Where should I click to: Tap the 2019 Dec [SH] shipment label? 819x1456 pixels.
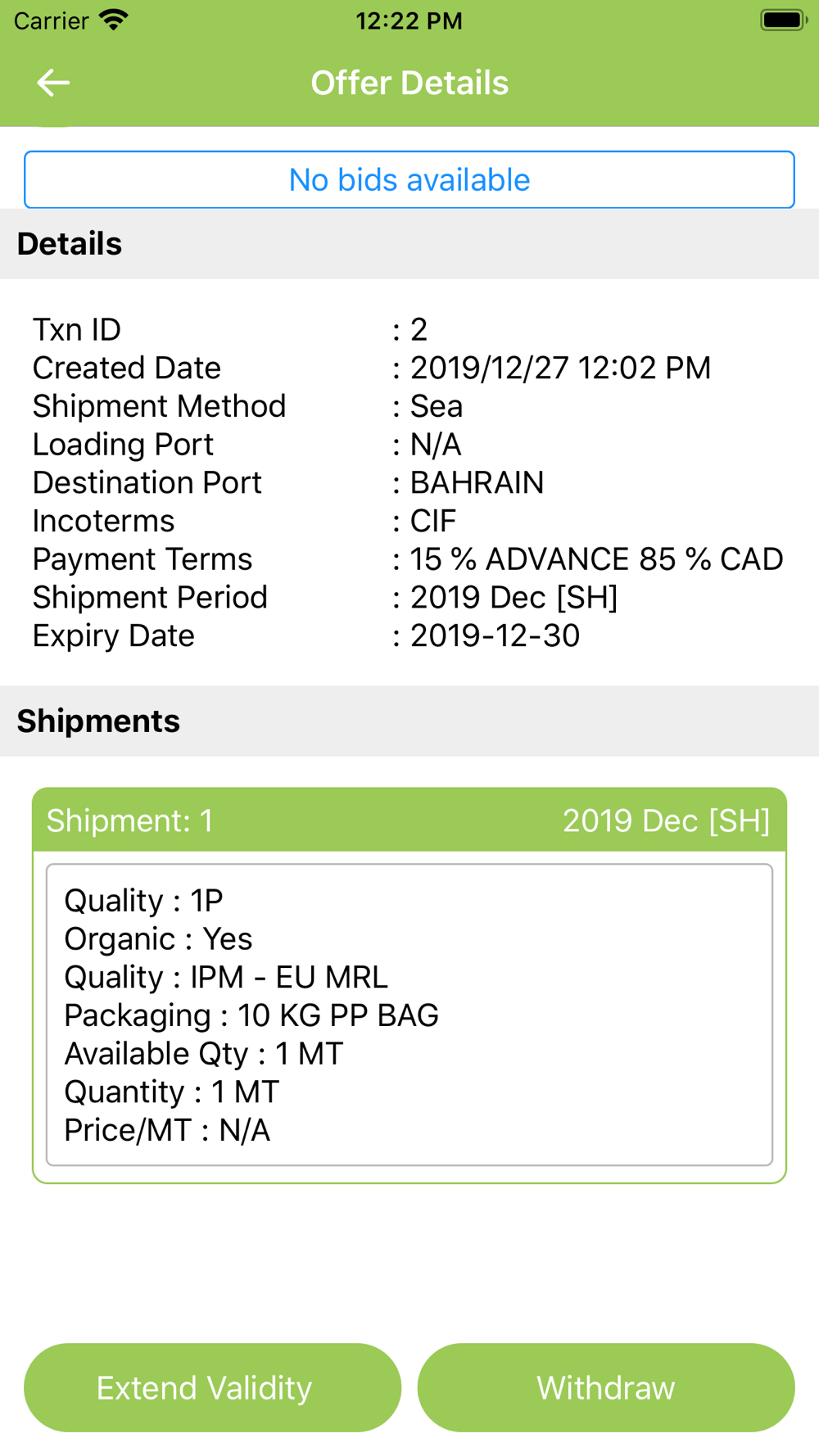pos(666,821)
